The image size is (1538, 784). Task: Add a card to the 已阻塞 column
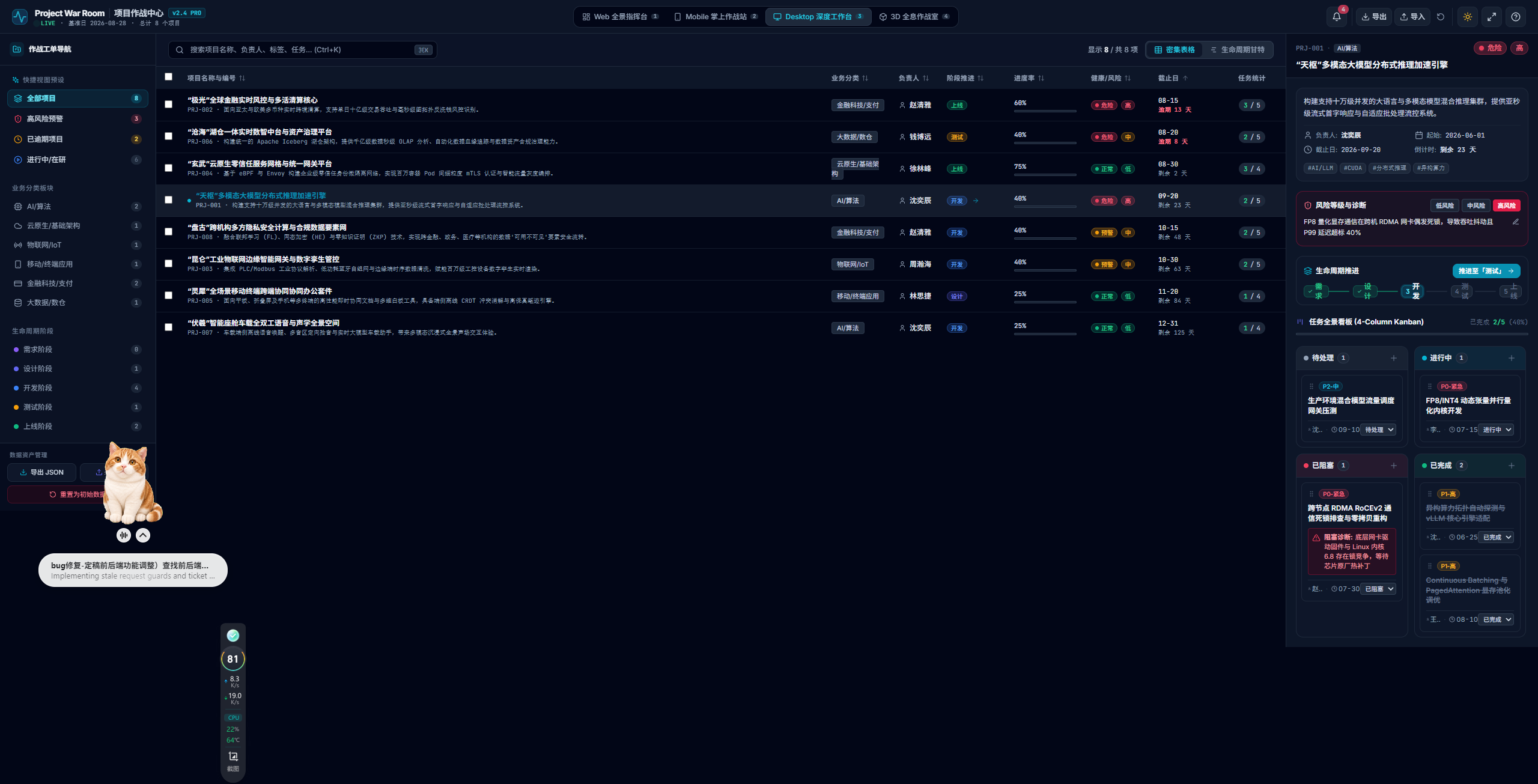point(1394,466)
